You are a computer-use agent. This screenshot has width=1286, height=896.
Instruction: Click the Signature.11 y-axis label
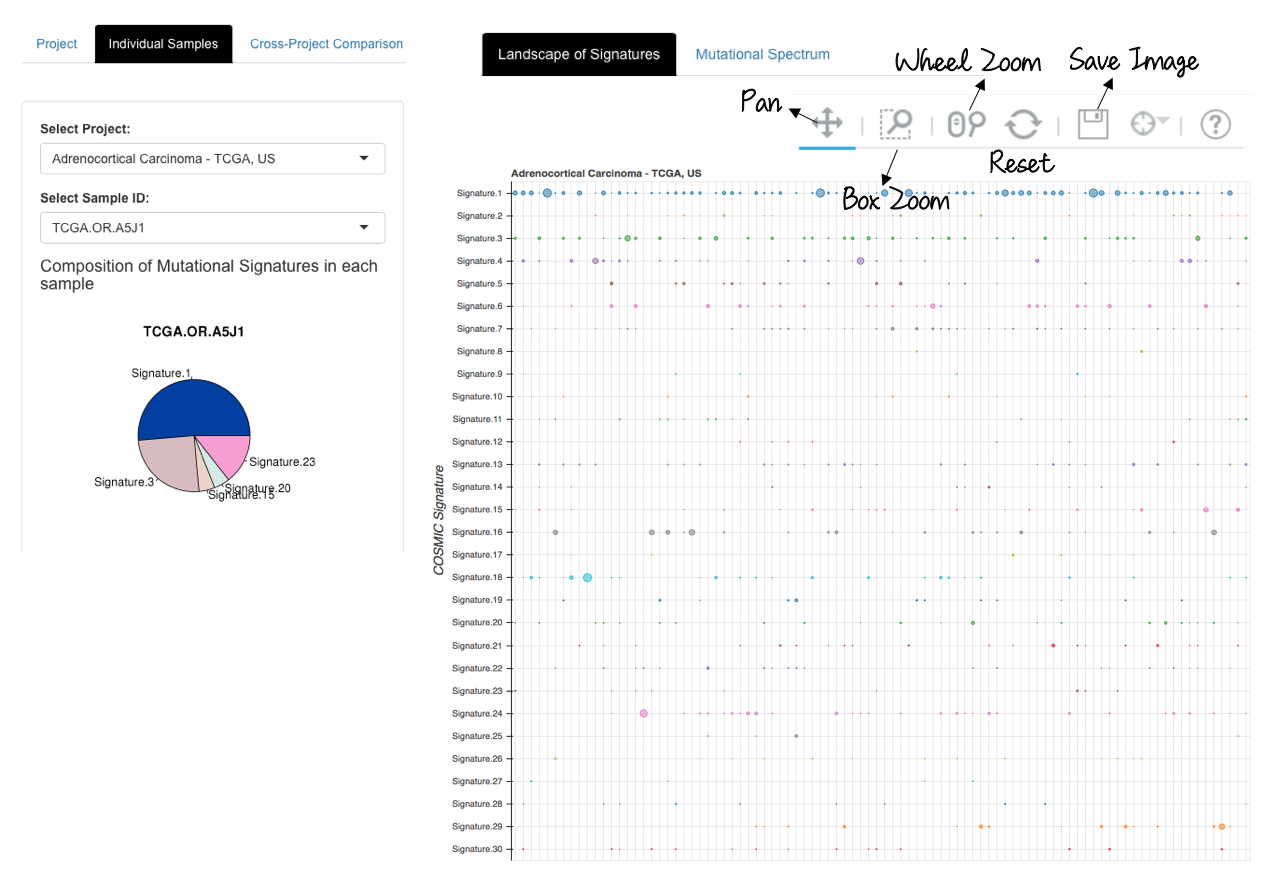pos(476,419)
